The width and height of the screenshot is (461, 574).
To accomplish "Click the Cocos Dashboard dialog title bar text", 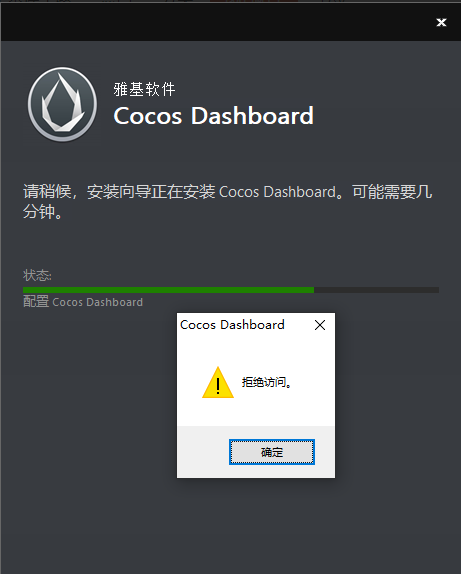I will point(232,325).
